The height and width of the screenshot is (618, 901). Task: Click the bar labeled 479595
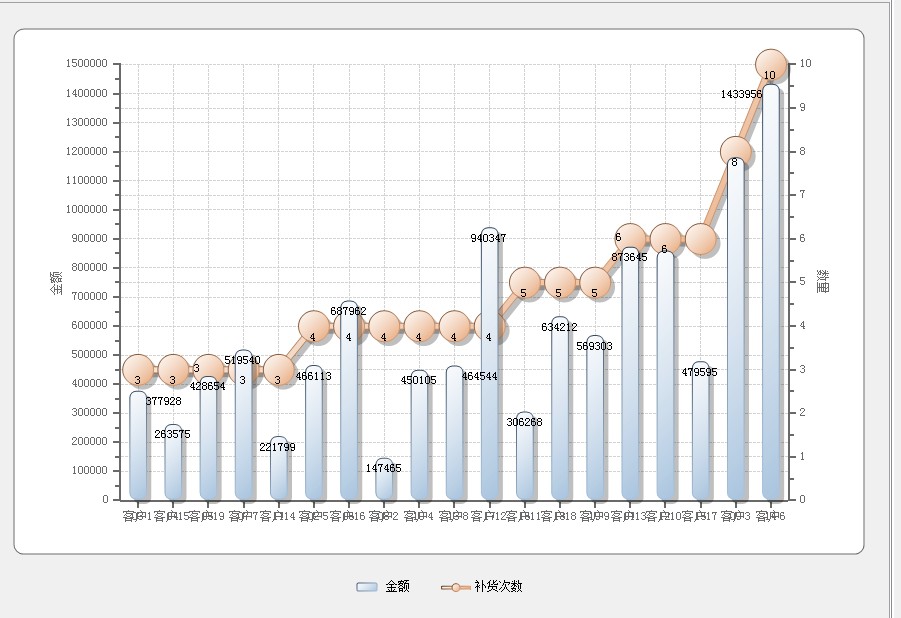coord(700,440)
